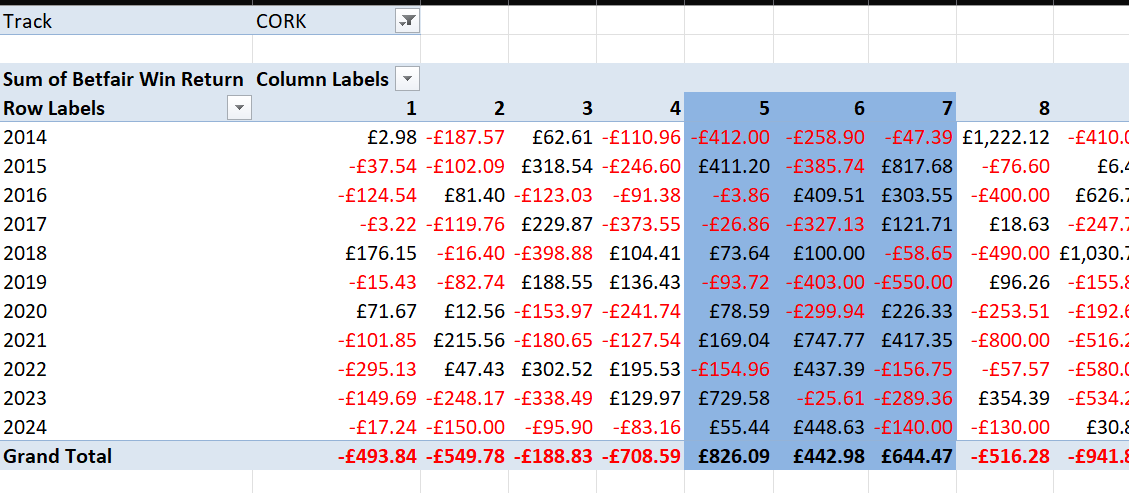1129x493 pixels.
Task: Click the -£412.00 cell
Action: coord(729,137)
